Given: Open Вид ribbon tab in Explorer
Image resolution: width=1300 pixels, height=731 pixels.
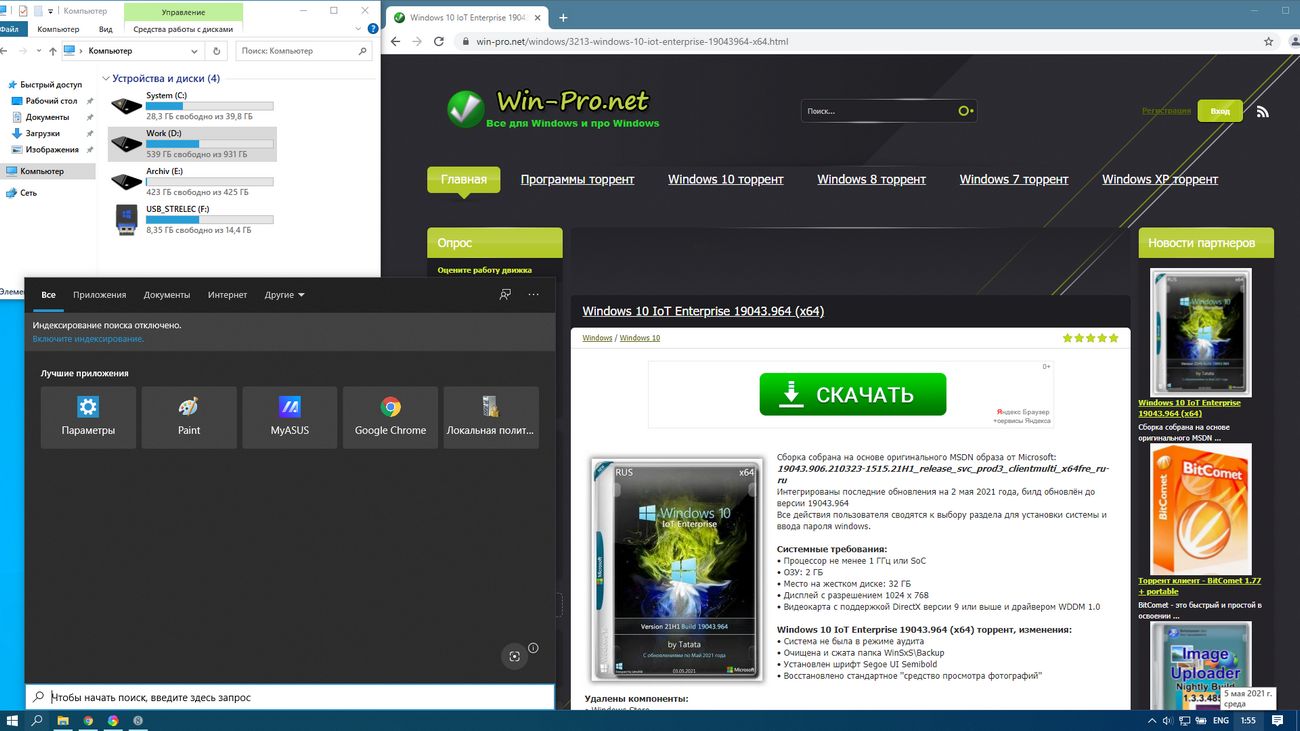Looking at the screenshot, I should click(x=106, y=29).
